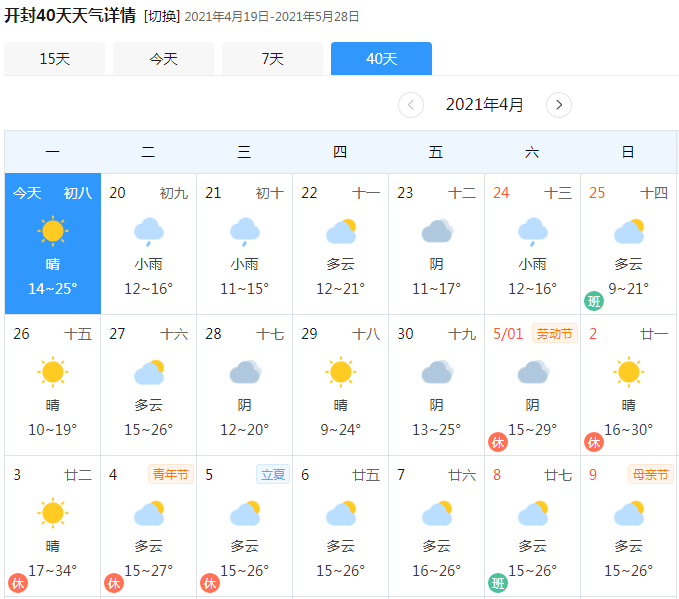Viewport: 679px width, 599px height.
Task: Click light rain icon on day 20
Action: [x=149, y=232]
